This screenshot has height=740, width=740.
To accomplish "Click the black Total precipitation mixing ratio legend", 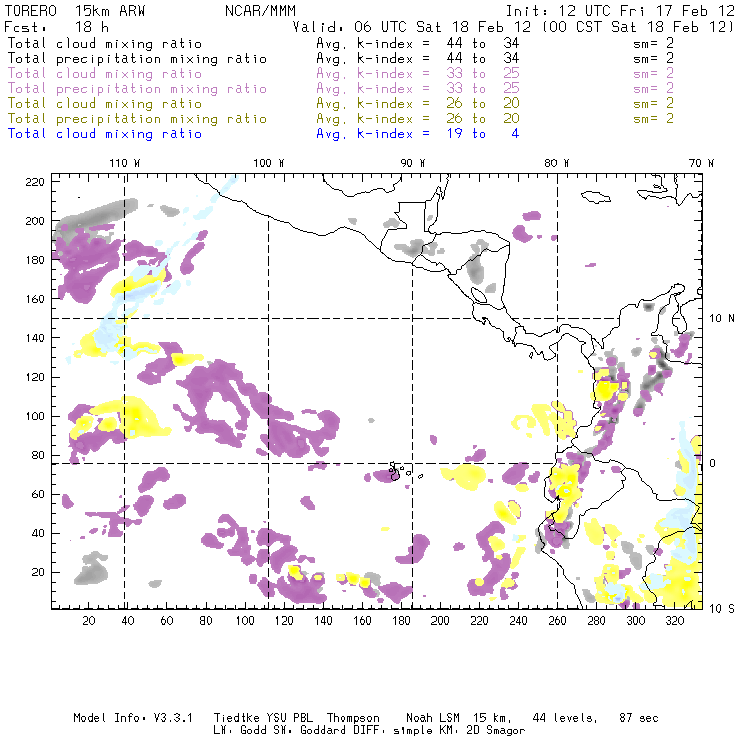I will coord(137,58).
